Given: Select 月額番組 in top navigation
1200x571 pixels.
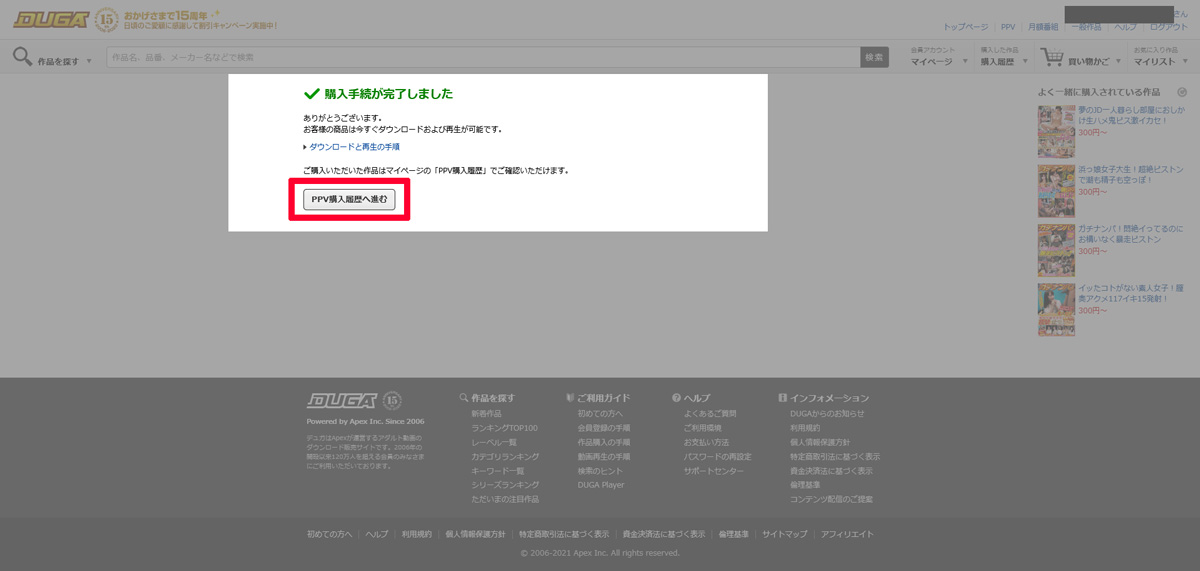Looking at the screenshot, I should point(1043,27).
